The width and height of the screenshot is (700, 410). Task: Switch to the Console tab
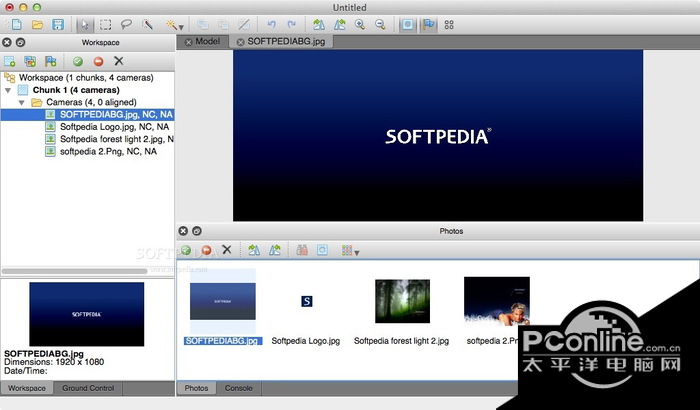pos(238,388)
